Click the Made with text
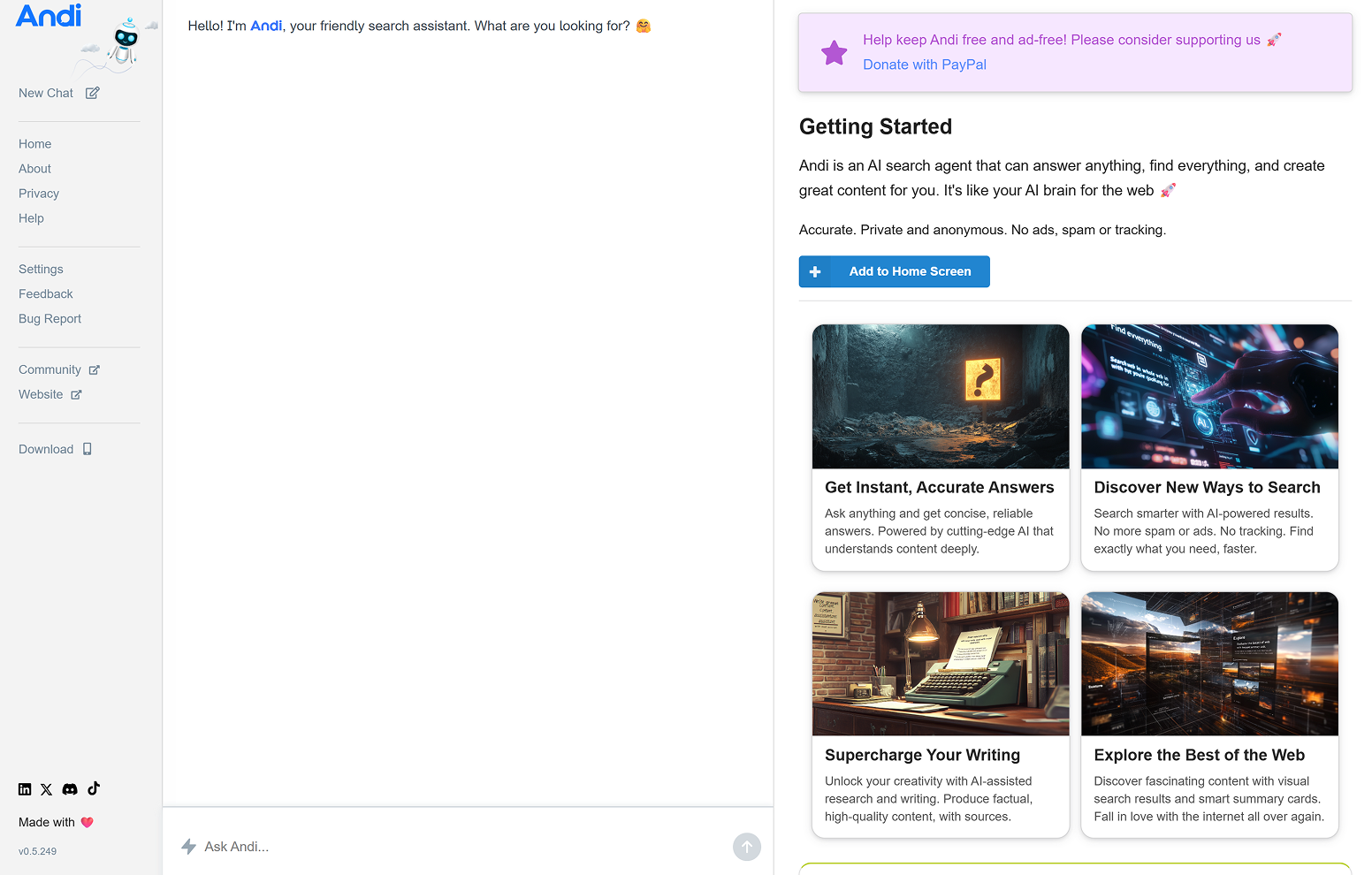The width and height of the screenshot is (1372, 875). tap(47, 822)
